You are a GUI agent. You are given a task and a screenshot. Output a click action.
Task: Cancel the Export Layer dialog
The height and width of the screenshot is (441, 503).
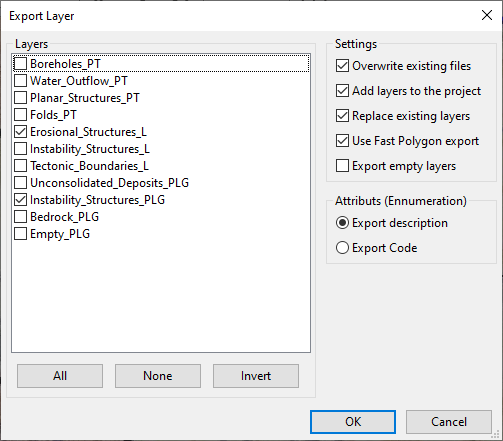pos(449,422)
